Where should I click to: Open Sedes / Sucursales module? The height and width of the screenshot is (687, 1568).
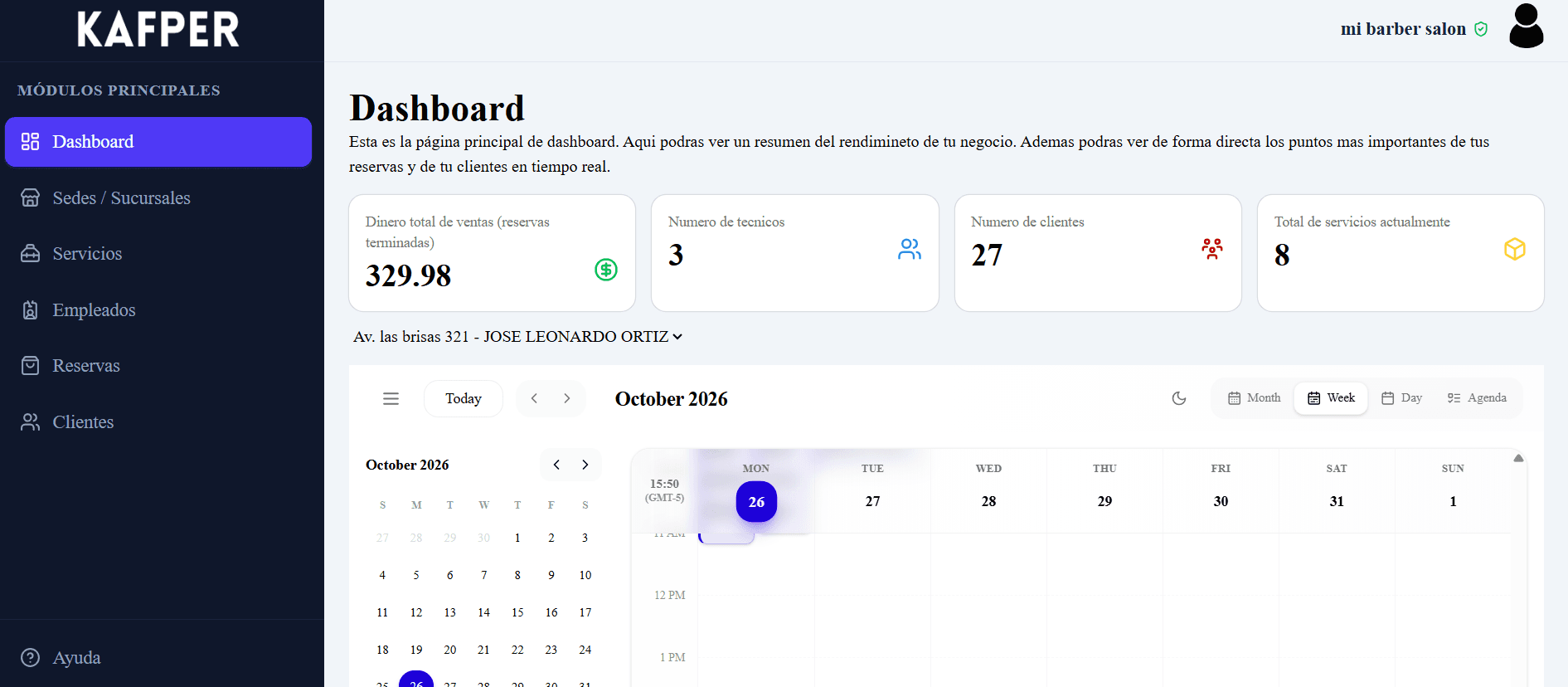pyautogui.click(x=158, y=197)
